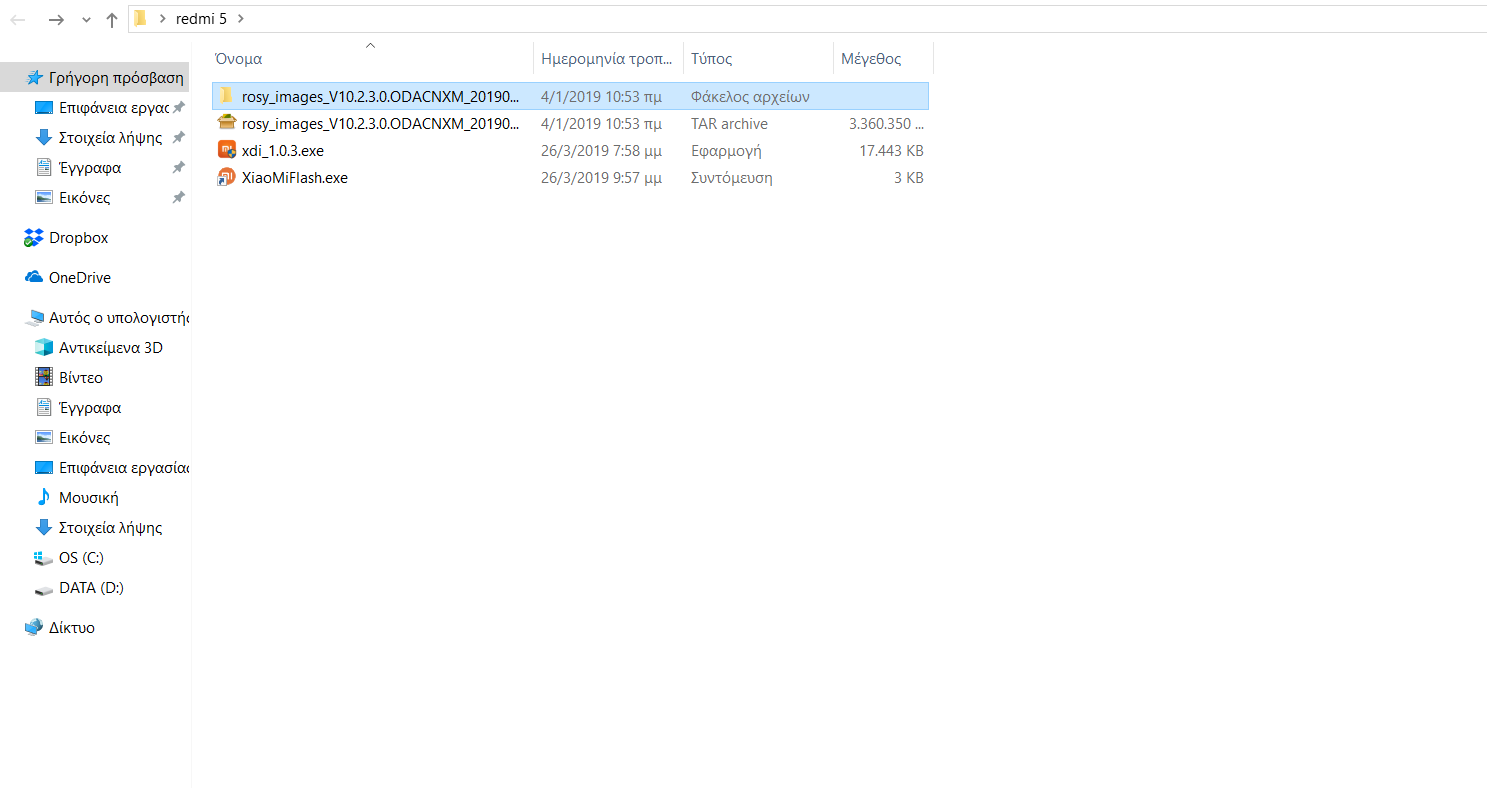This screenshot has width=1487, height=788.
Task: Click the OneDrive cloud icon
Action: tap(34, 277)
